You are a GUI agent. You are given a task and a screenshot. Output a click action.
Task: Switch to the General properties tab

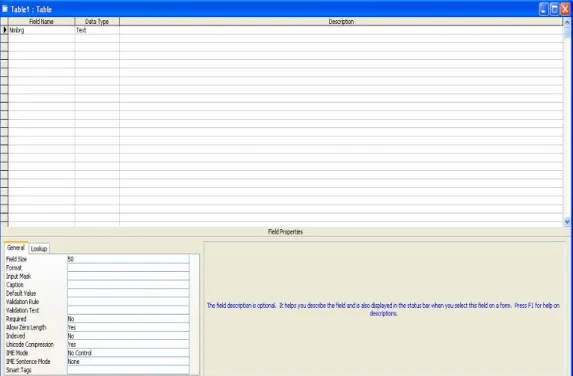(16, 248)
